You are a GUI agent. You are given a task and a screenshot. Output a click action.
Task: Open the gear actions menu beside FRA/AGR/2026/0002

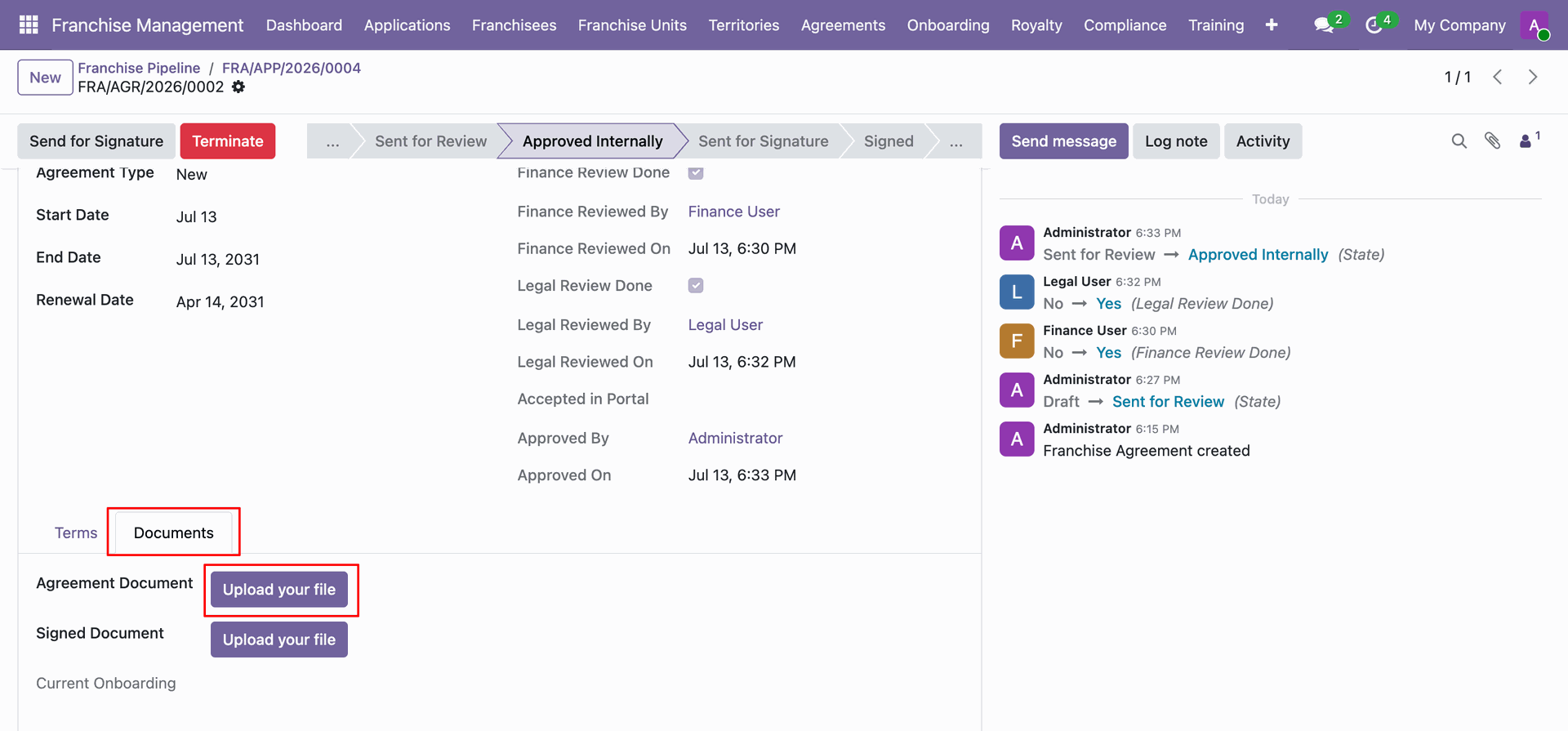pyautogui.click(x=238, y=87)
